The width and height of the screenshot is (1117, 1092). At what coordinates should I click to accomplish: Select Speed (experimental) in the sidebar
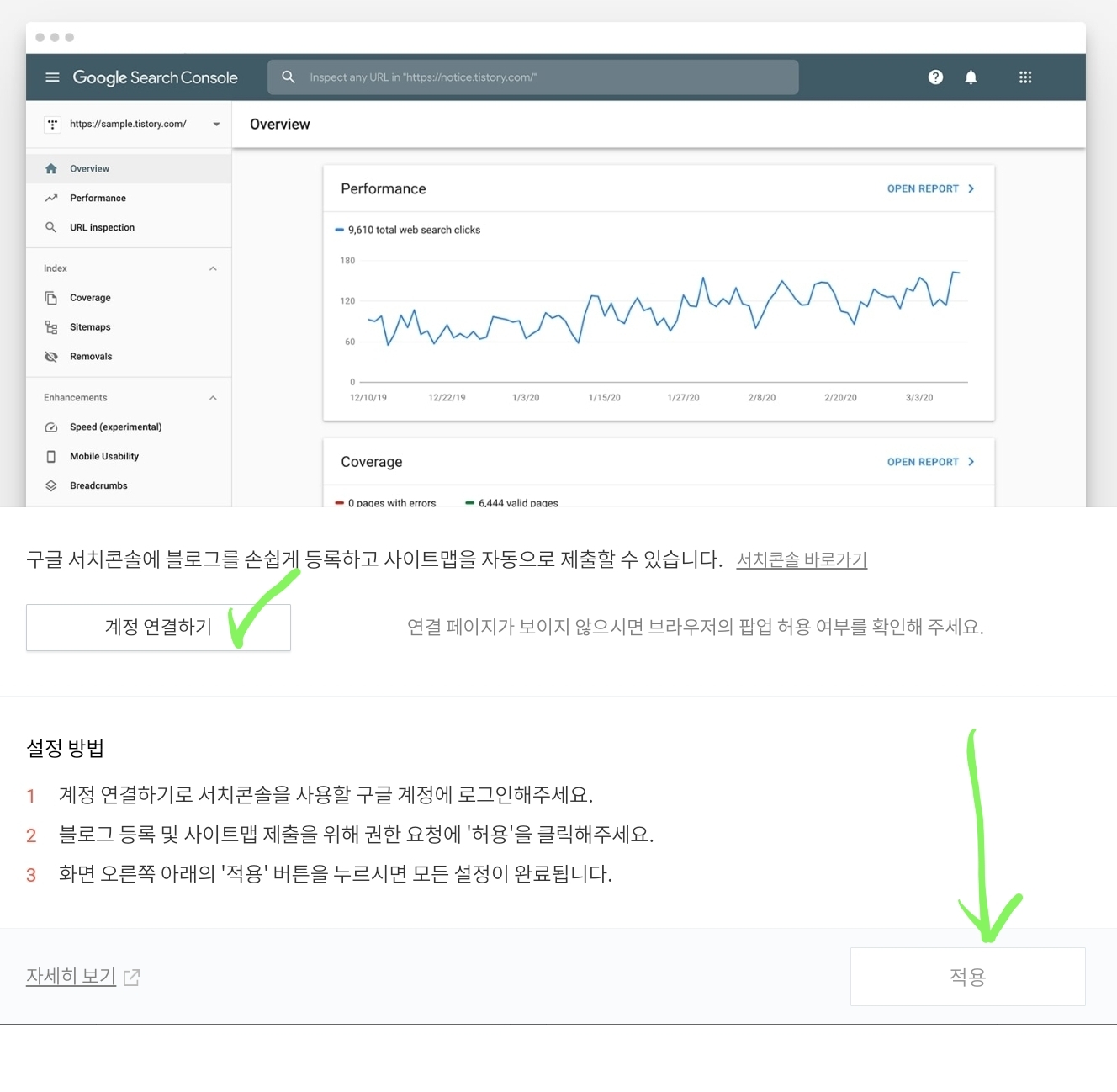point(129,427)
